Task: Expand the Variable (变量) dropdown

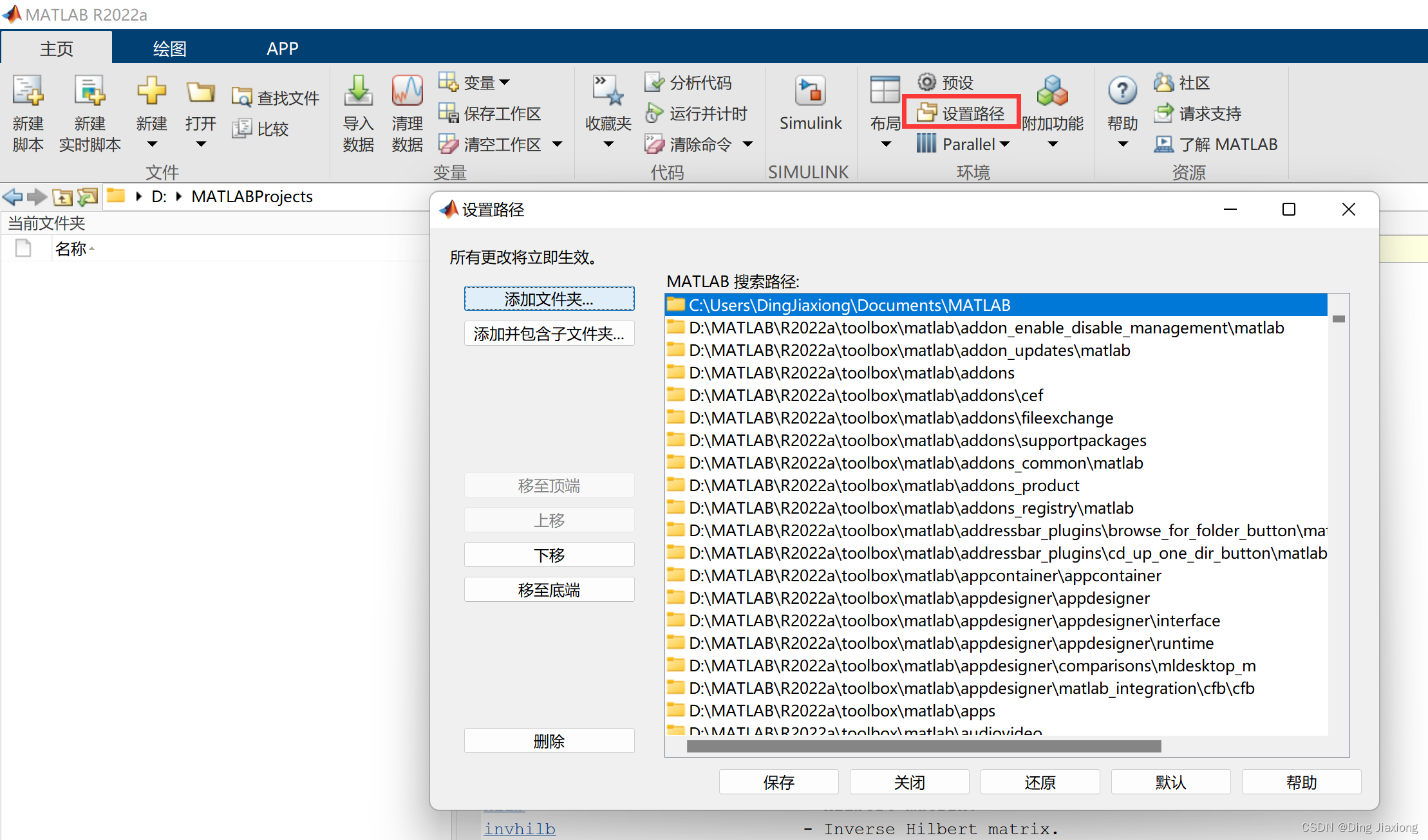Action: point(505,82)
